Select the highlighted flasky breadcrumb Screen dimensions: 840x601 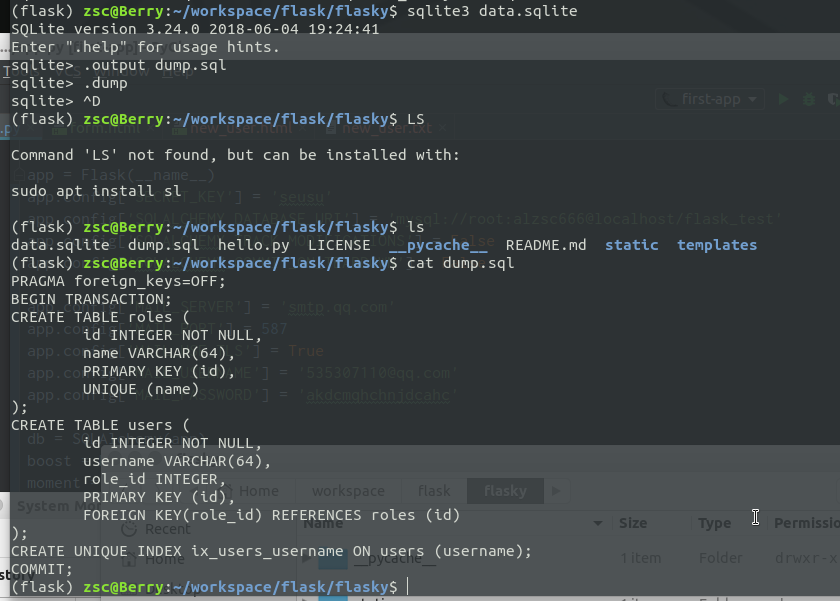pos(505,491)
